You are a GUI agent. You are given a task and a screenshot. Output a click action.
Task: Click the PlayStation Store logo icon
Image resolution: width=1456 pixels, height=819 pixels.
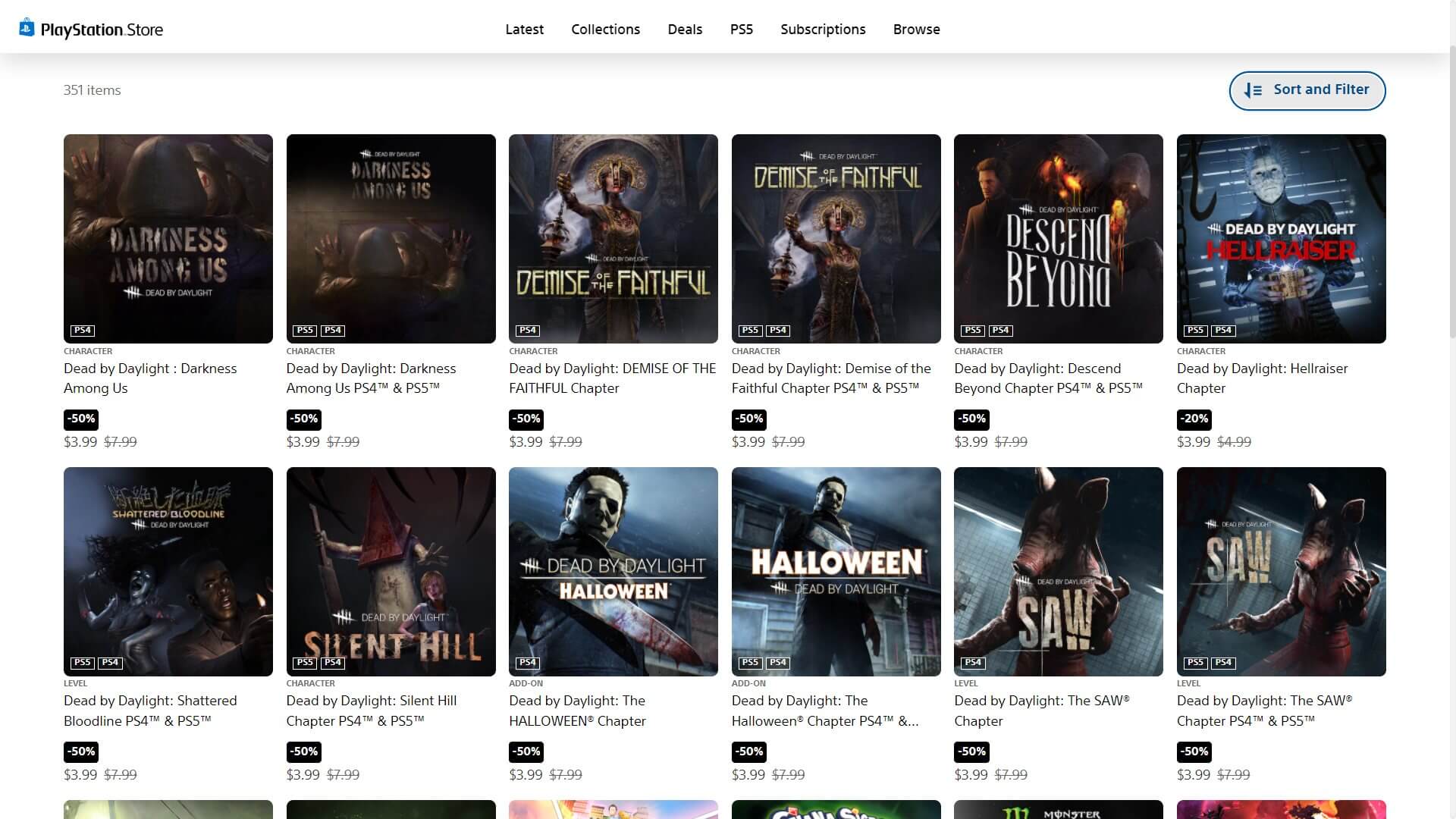[x=27, y=28]
